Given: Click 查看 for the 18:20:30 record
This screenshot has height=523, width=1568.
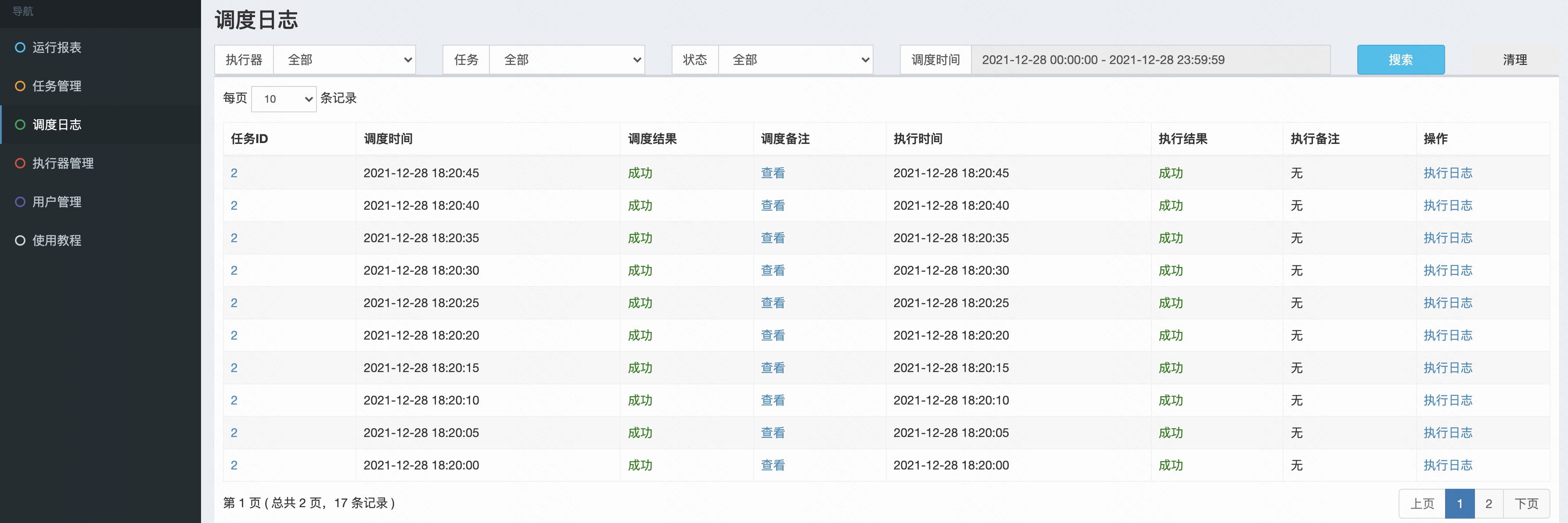Looking at the screenshot, I should pyautogui.click(x=773, y=270).
